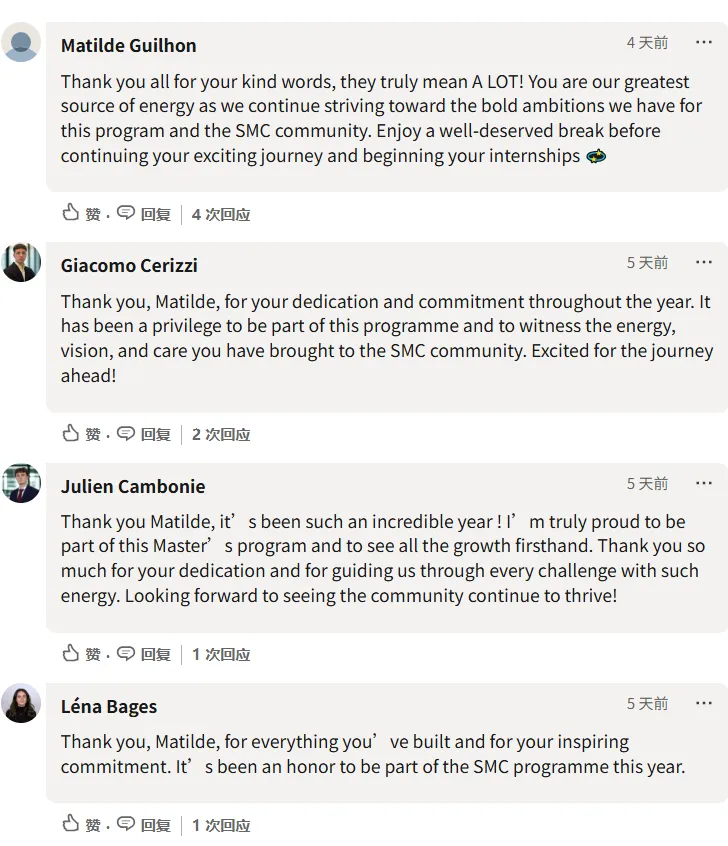Image resolution: width=728 pixels, height=846 pixels.
Task: Click the reply bubble icon under Julien's comment
Action: [x=126, y=653]
